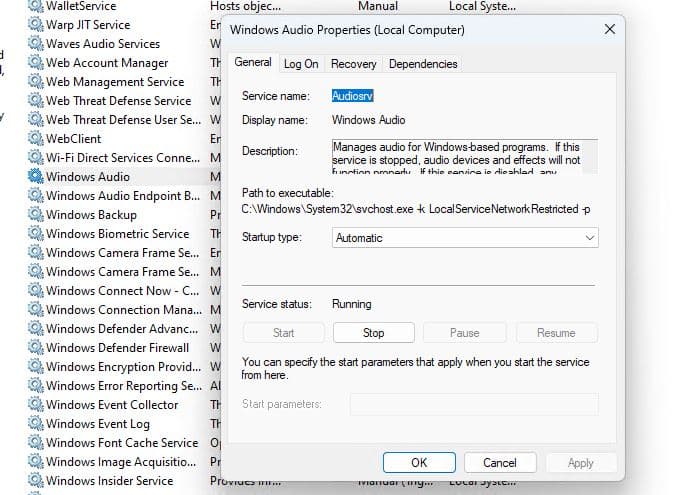Click the Windows Biometric Service gear icon
This screenshot has height=495, width=696.
click(36, 234)
